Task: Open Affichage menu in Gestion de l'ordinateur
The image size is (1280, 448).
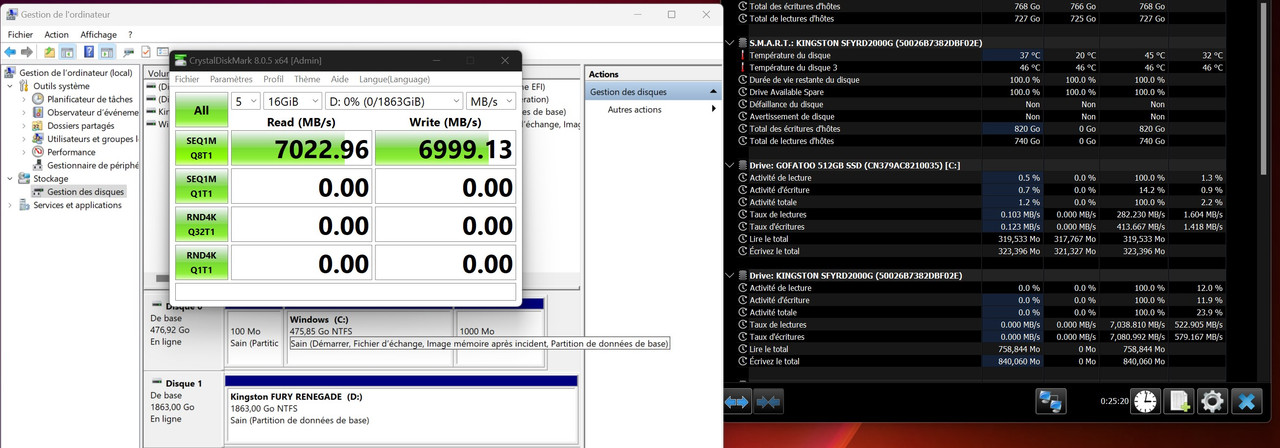Action: pyautogui.click(x=99, y=34)
